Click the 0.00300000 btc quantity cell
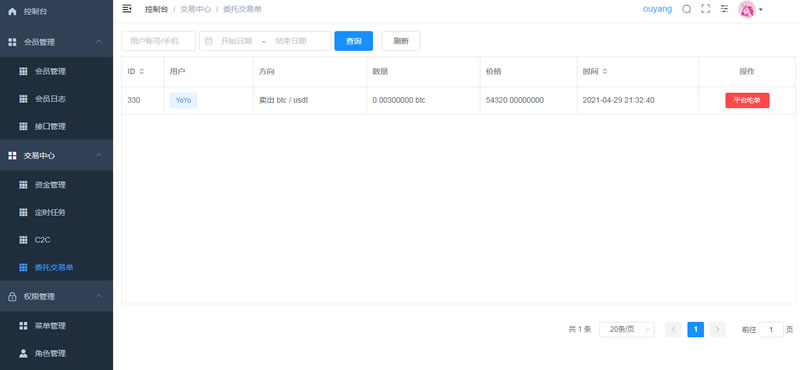800x370 pixels. (398, 101)
